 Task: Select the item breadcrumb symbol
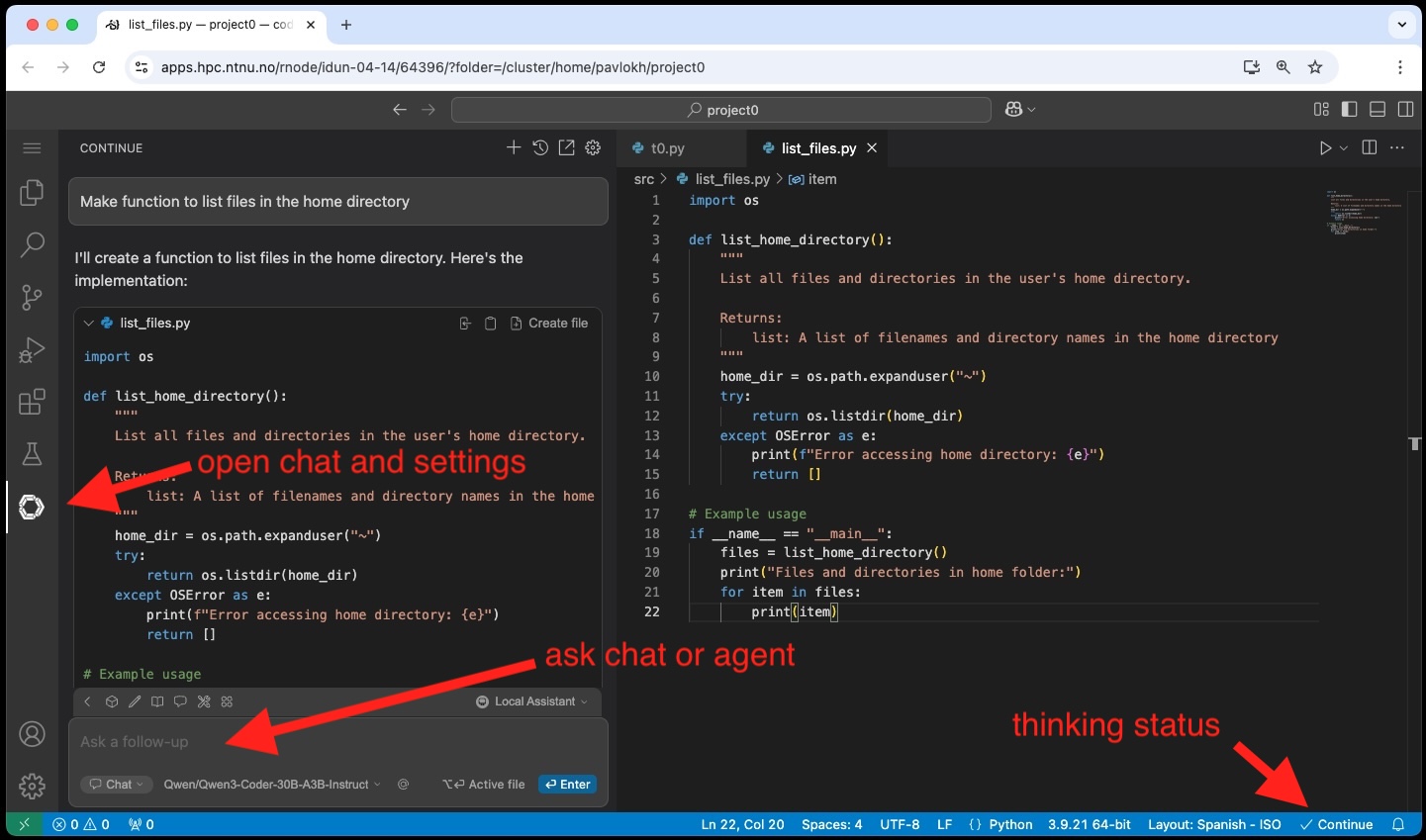(821, 179)
